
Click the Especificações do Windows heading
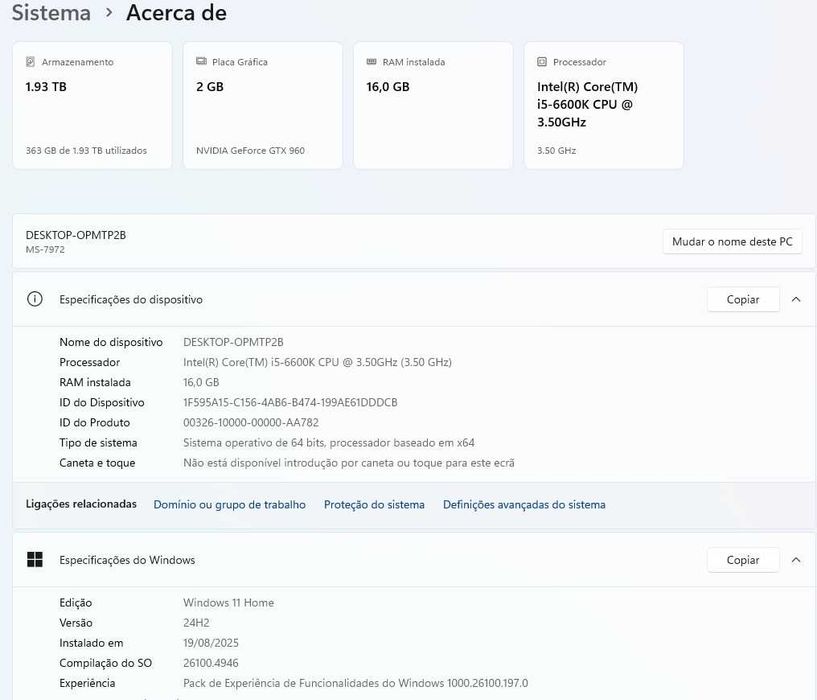coord(127,560)
